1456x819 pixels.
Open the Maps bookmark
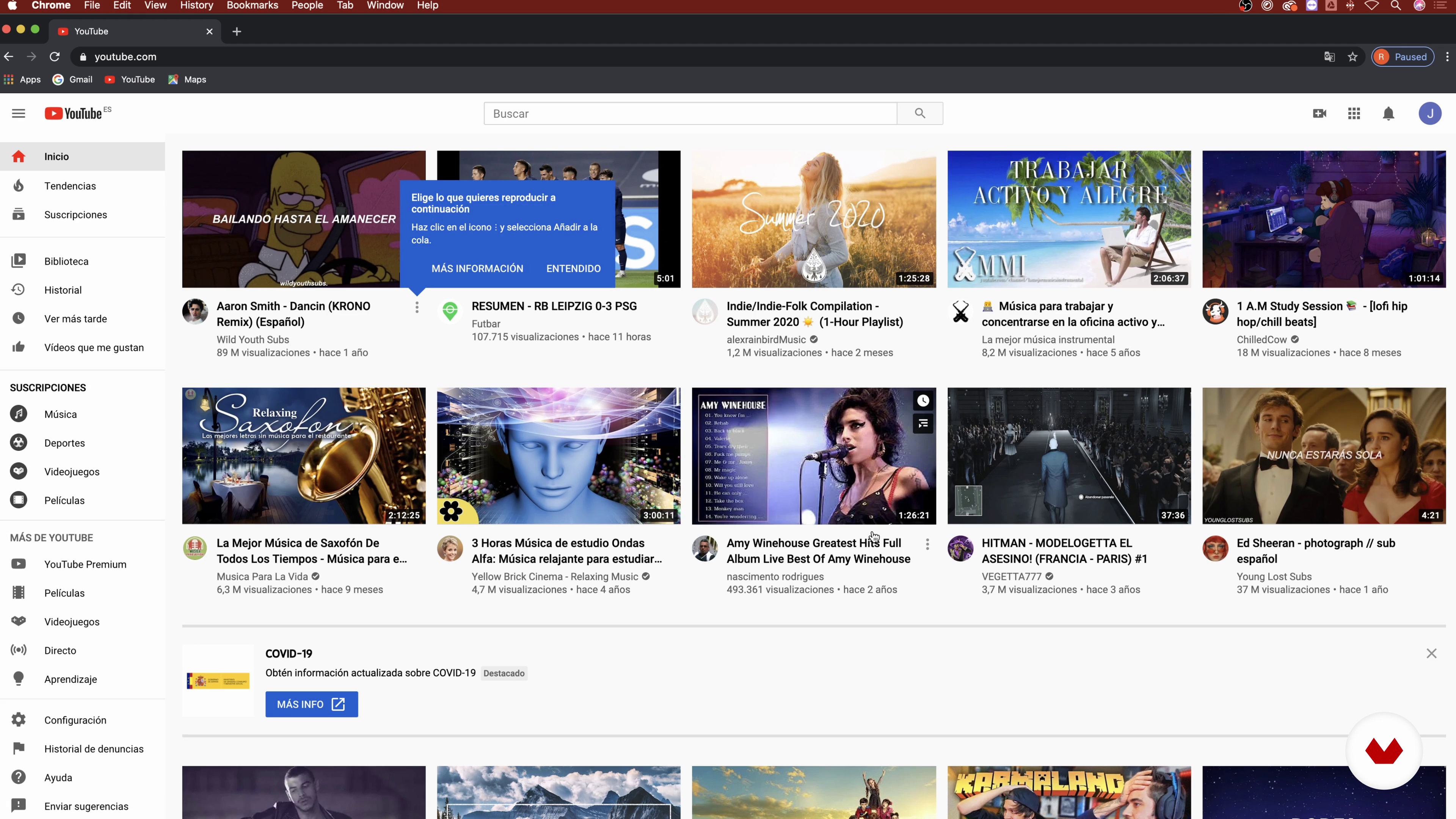187,80
